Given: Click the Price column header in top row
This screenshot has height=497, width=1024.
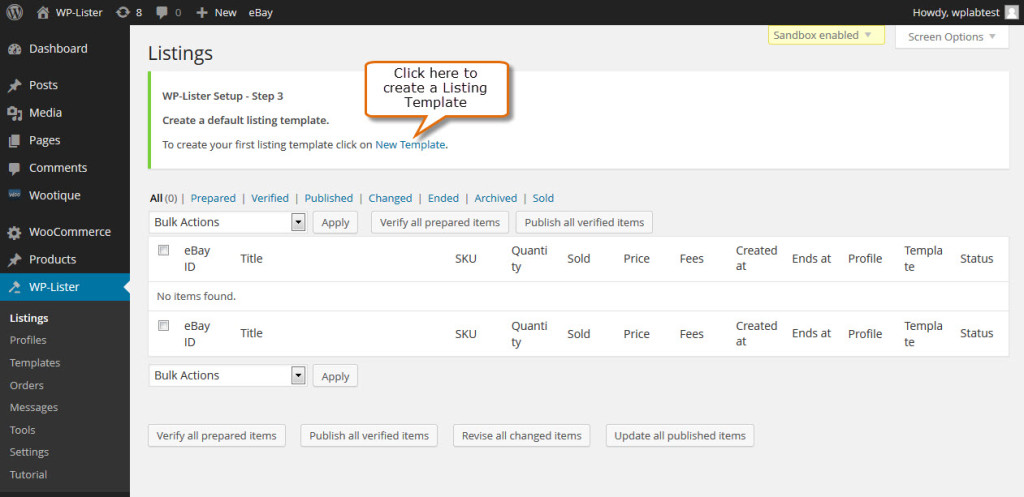Looking at the screenshot, I should tap(637, 259).
